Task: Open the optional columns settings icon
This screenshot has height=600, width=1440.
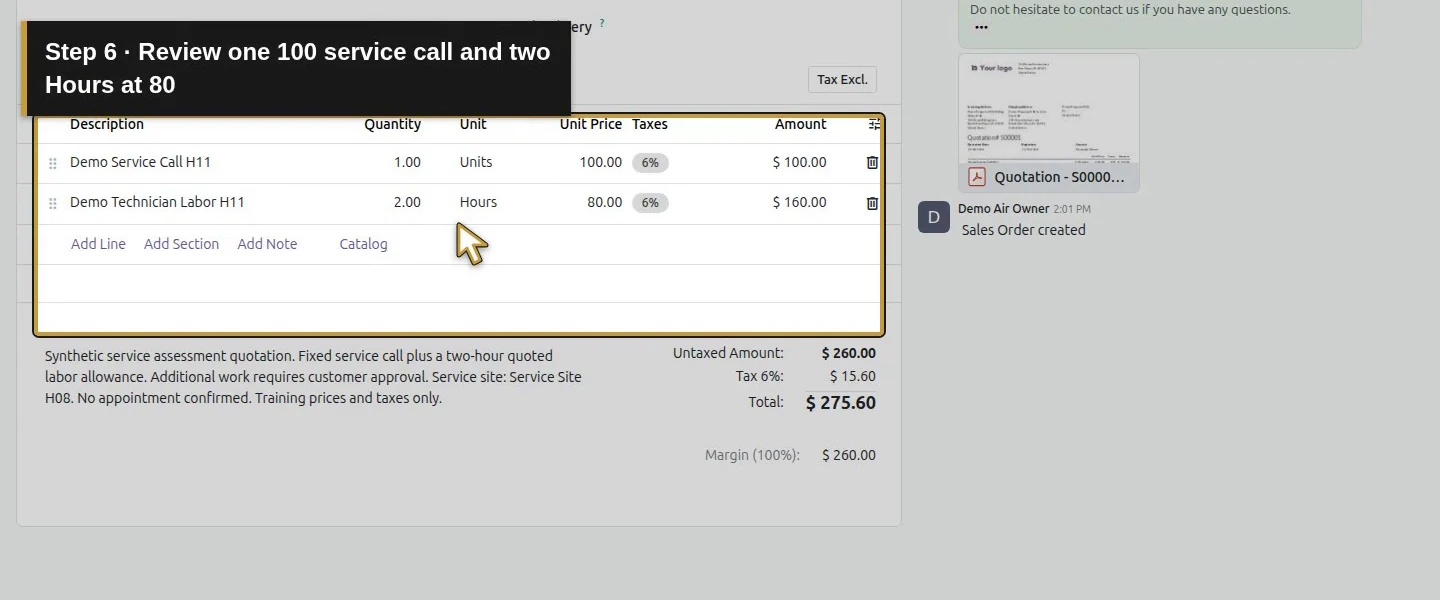Action: (874, 124)
